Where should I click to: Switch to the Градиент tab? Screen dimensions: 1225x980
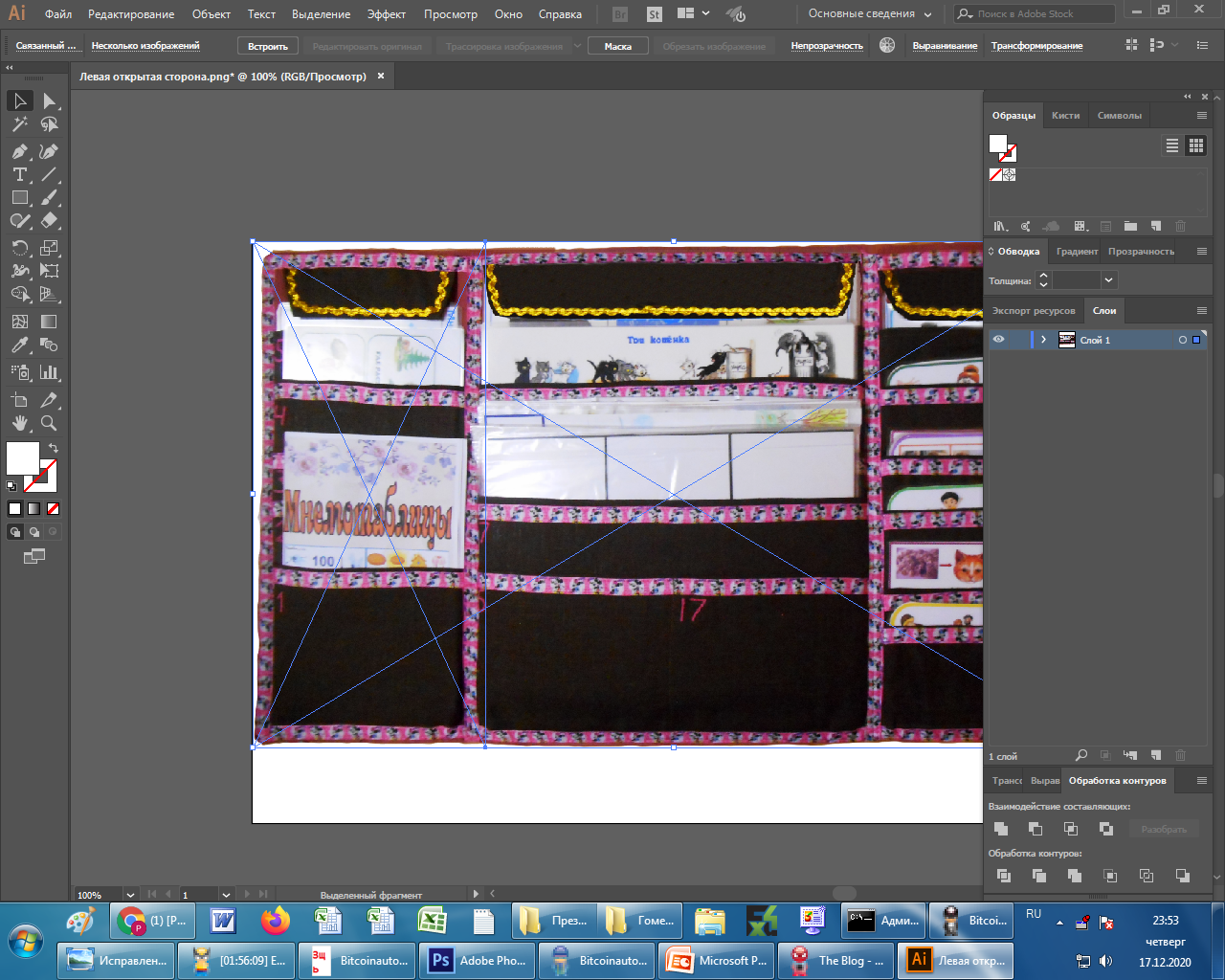pos(1077,252)
